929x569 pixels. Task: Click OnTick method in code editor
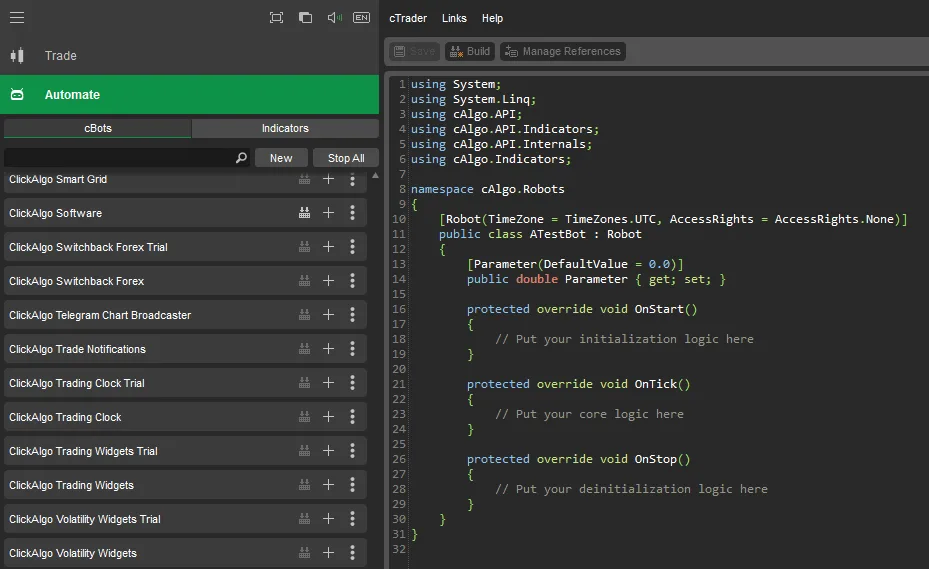[x=656, y=384]
